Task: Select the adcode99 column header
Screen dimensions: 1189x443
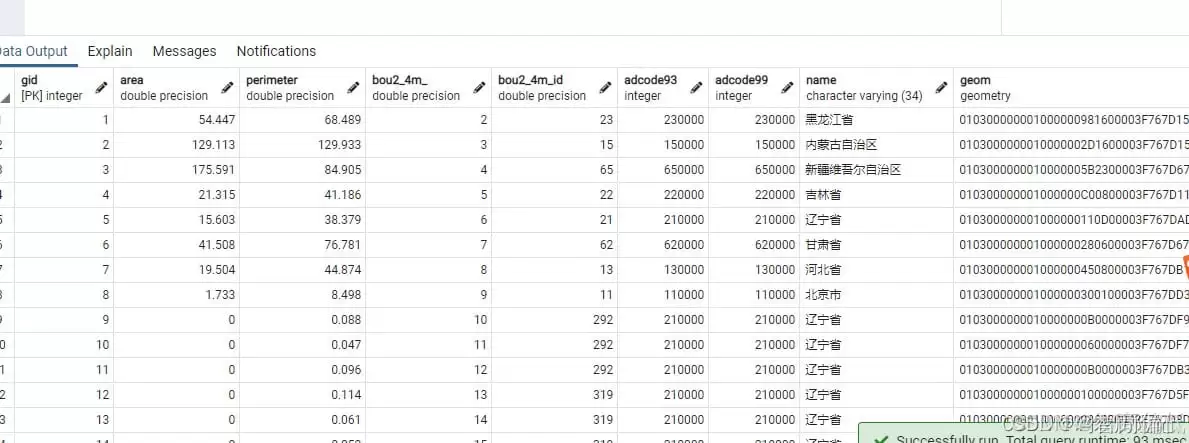Action: point(754,87)
